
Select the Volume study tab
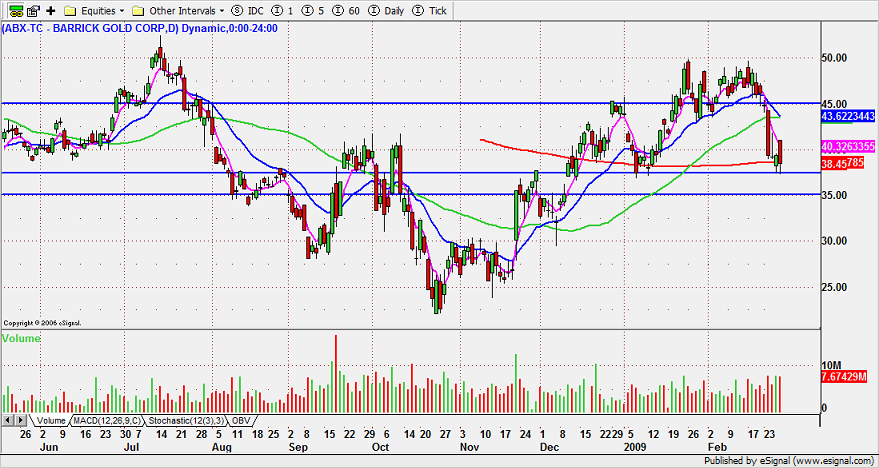pos(50,420)
